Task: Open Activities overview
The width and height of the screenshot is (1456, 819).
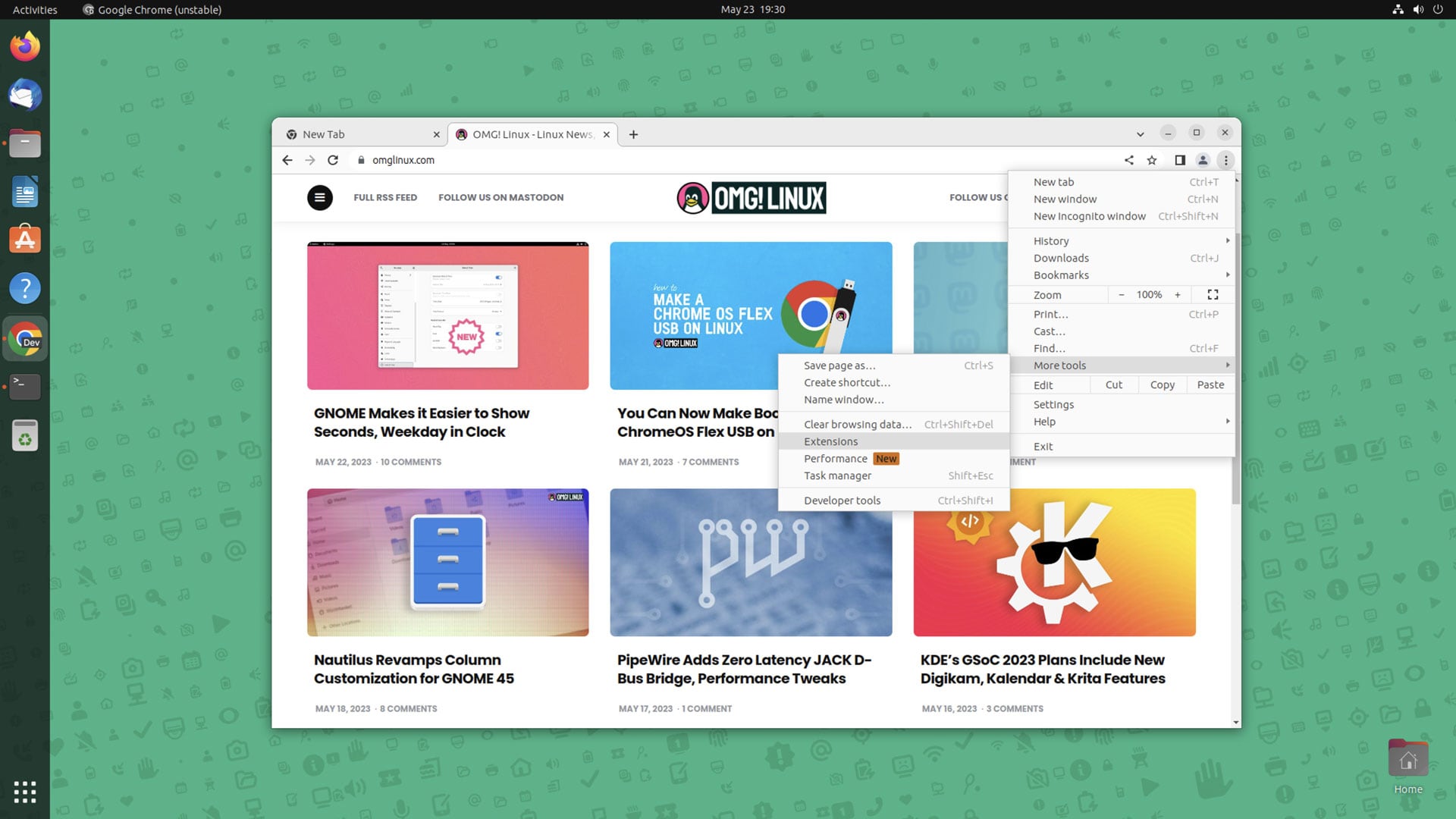Action: [x=35, y=10]
